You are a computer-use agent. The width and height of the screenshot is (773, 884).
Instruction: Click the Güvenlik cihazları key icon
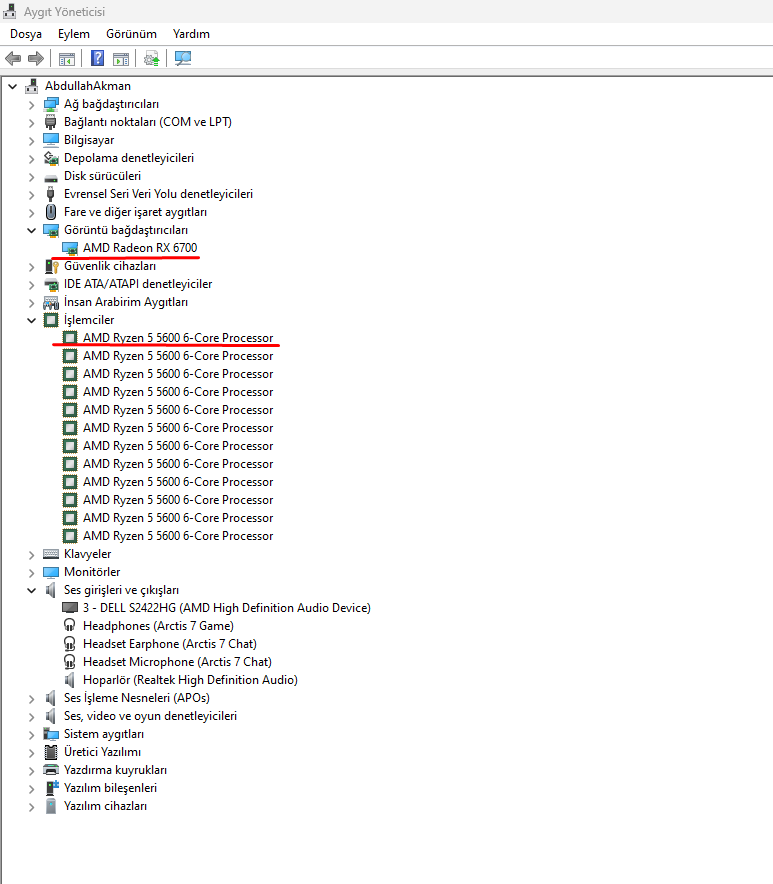click(51, 266)
